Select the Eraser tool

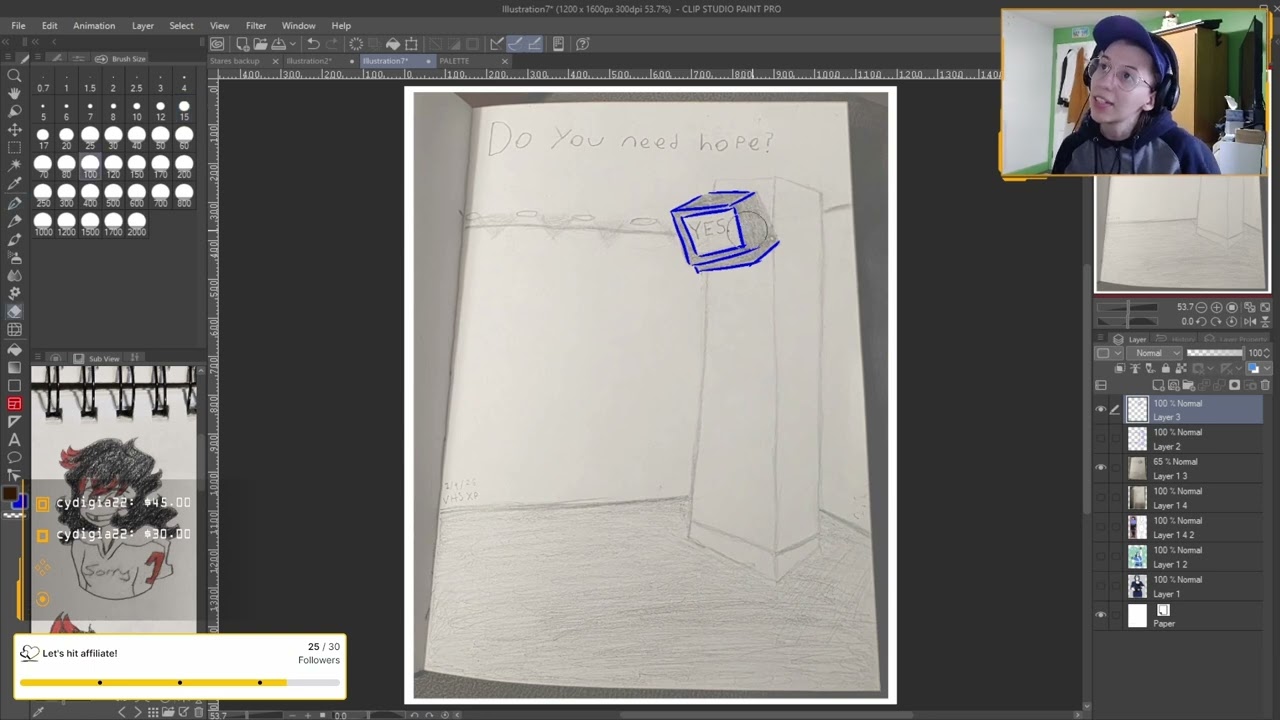(x=14, y=312)
